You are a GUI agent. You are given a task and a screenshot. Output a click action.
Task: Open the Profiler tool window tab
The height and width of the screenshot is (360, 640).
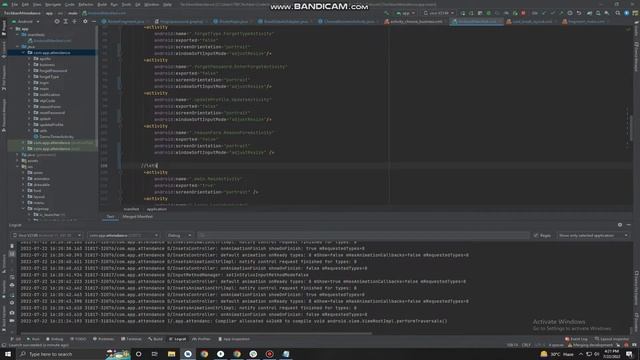(201, 339)
